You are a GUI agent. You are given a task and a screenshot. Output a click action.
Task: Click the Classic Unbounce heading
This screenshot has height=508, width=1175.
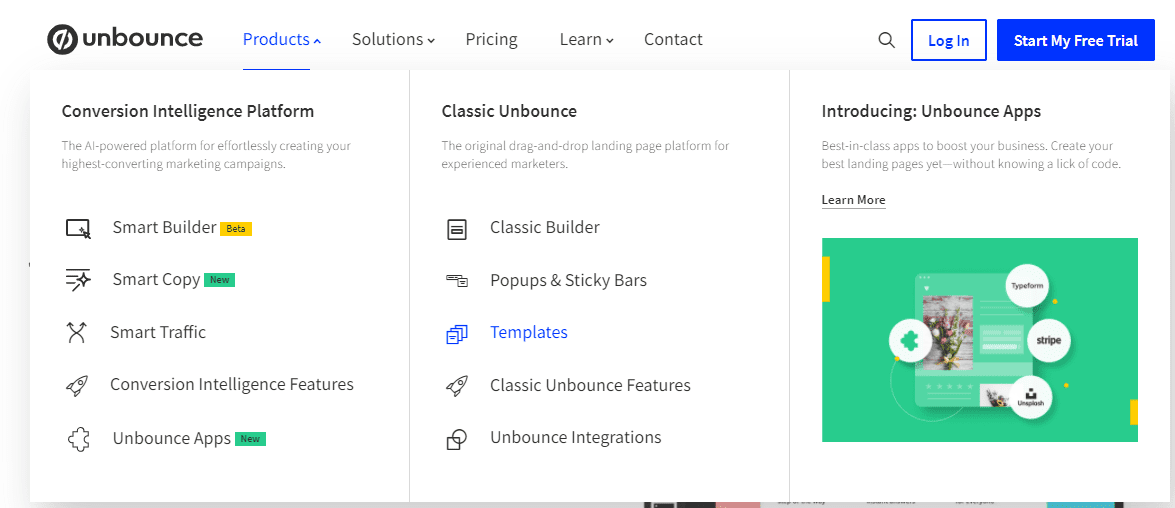pyautogui.click(x=510, y=112)
